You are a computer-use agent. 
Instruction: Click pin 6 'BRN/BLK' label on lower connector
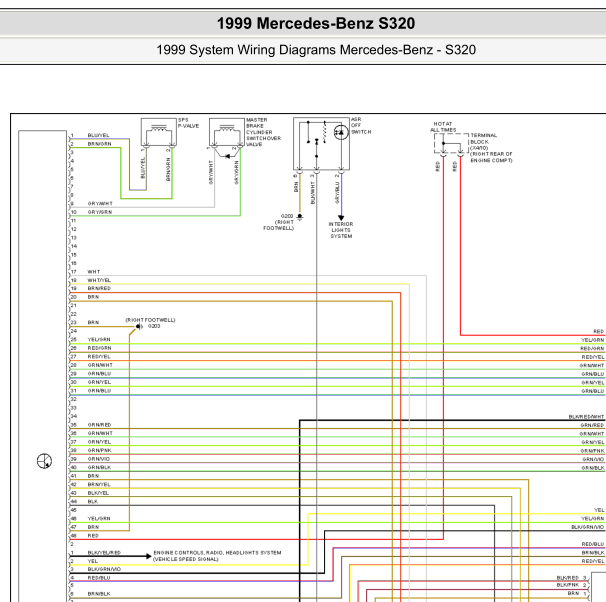click(99, 594)
